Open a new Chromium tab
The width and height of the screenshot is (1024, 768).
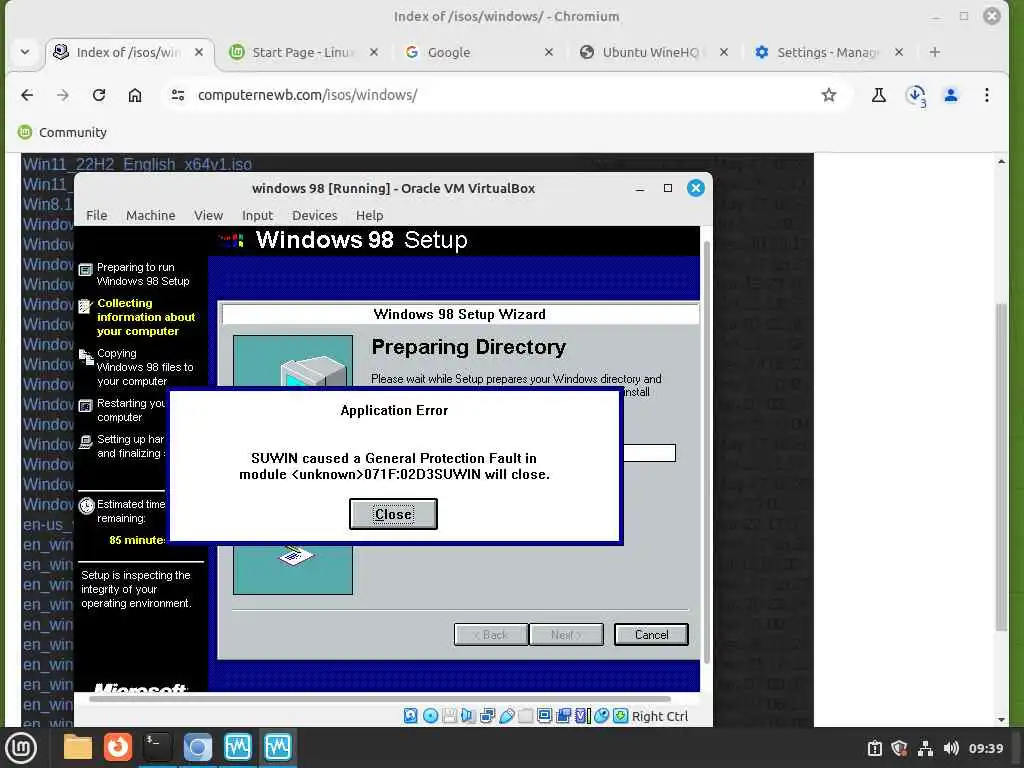coord(935,52)
